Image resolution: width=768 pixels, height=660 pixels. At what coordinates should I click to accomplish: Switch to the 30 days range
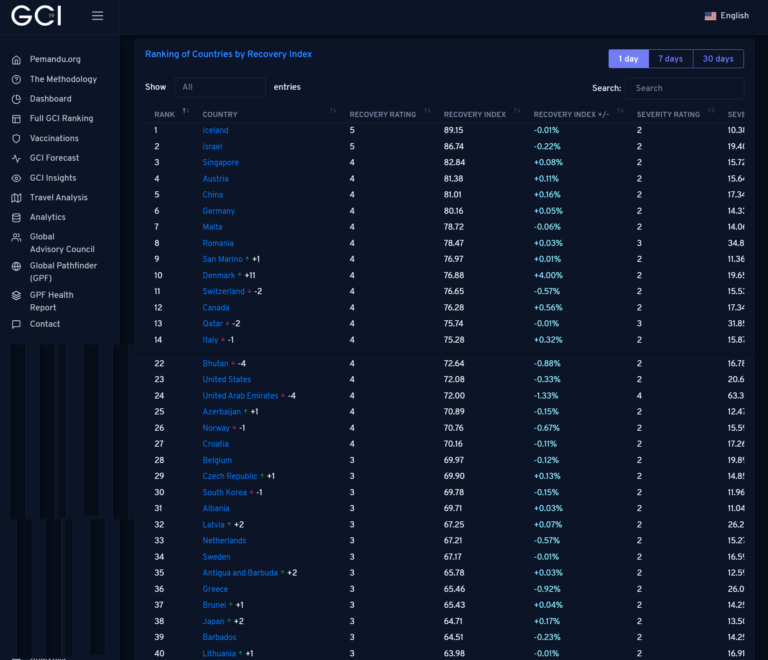click(717, 59)
